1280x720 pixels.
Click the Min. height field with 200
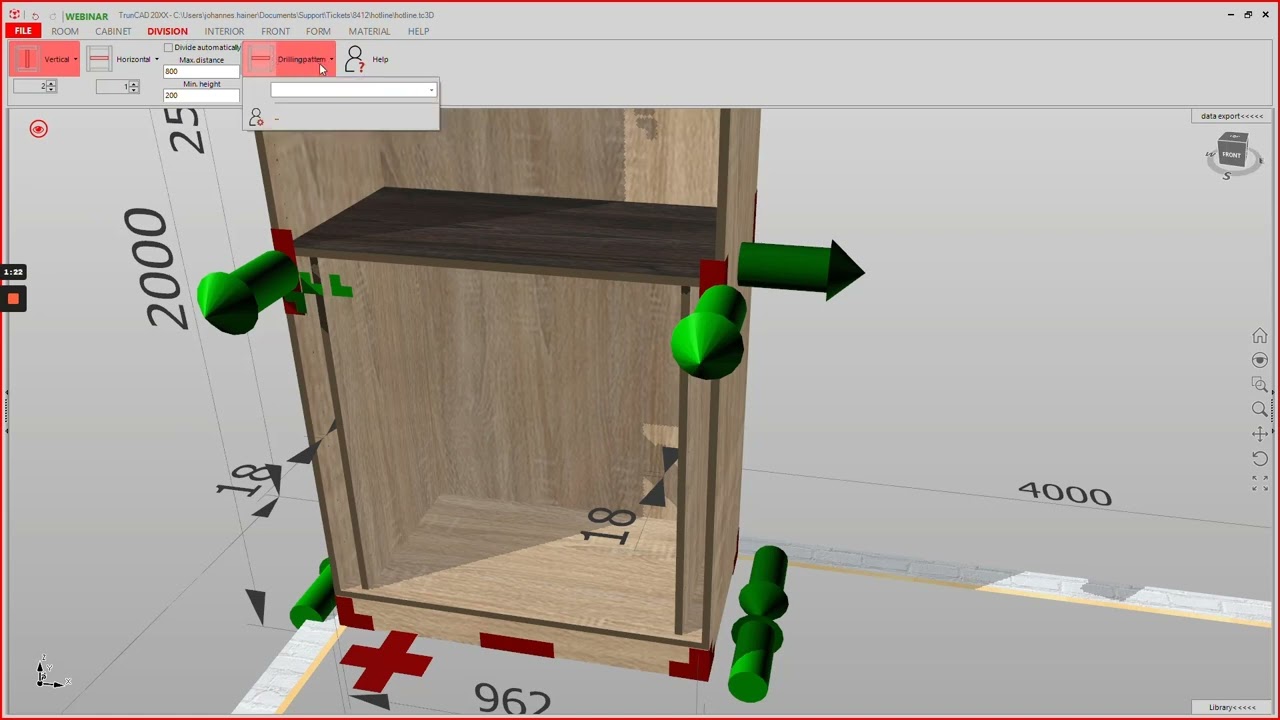point(201,96)
